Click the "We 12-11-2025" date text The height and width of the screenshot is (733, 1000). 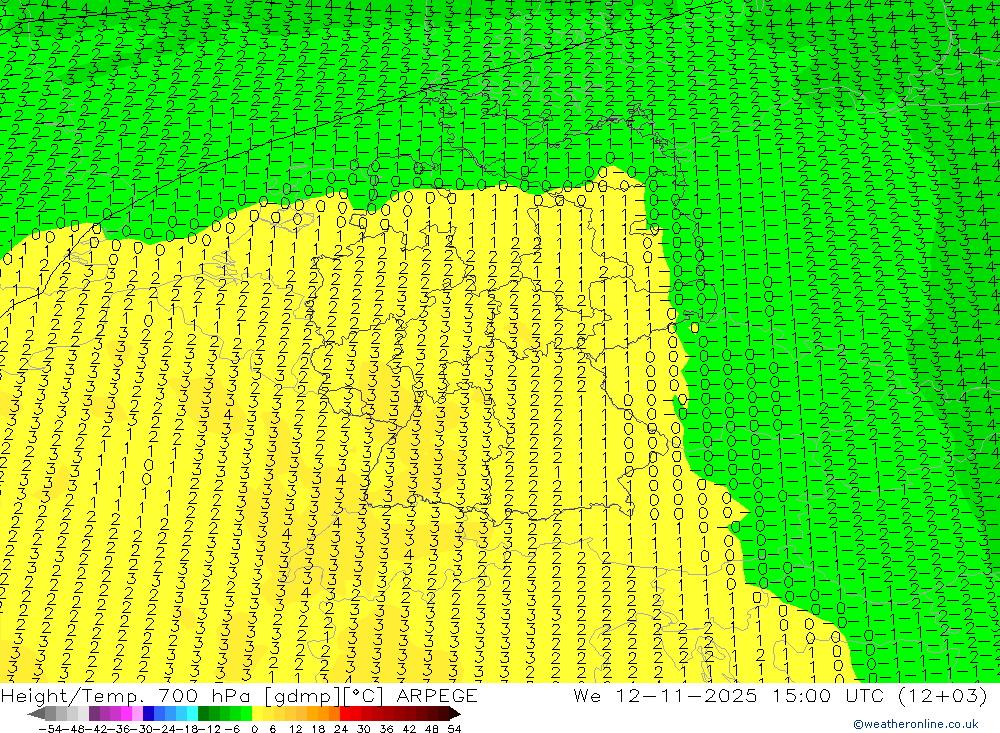[665, 695]
